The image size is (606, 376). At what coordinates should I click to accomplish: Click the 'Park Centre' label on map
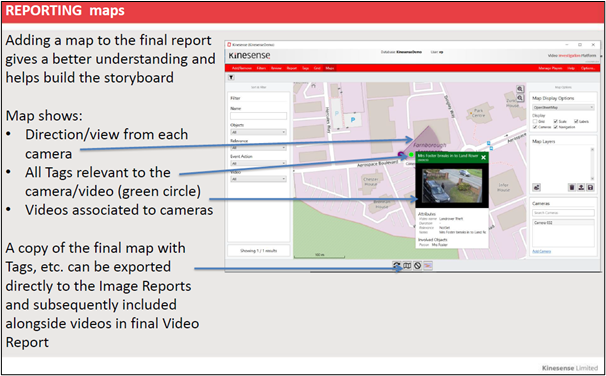tap(478, 113)
